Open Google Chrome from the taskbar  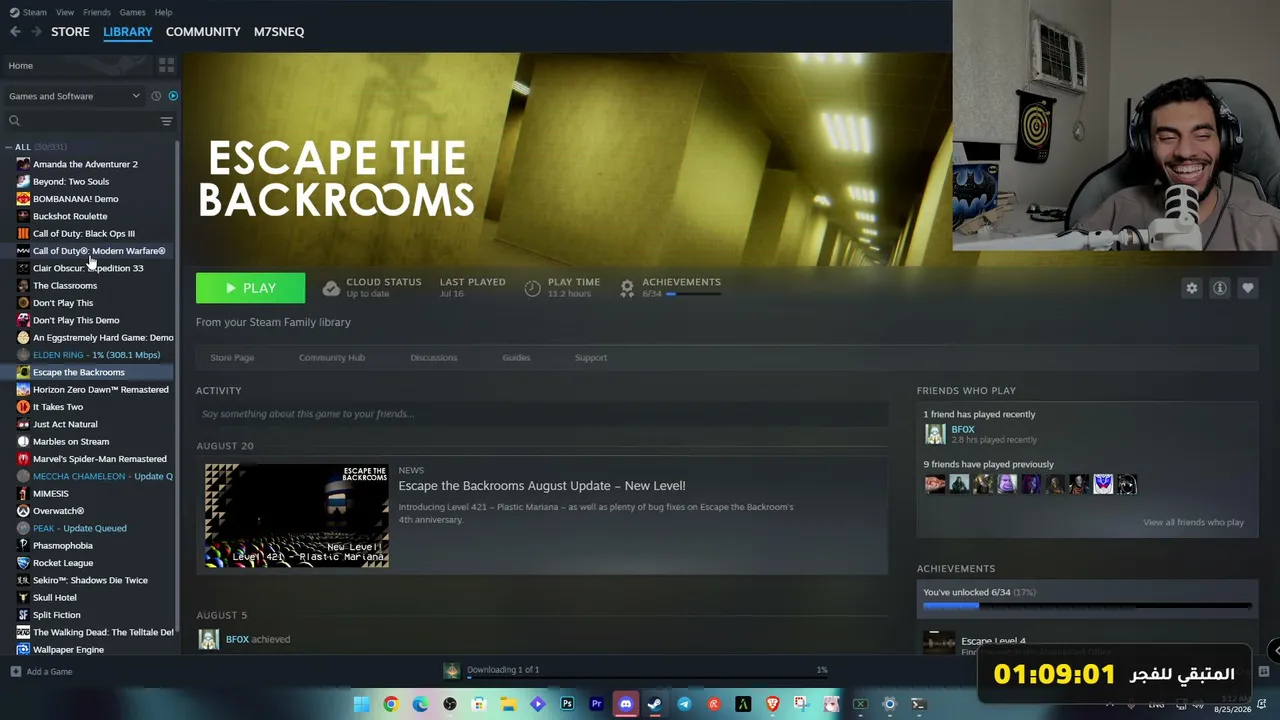pos(391,704)
